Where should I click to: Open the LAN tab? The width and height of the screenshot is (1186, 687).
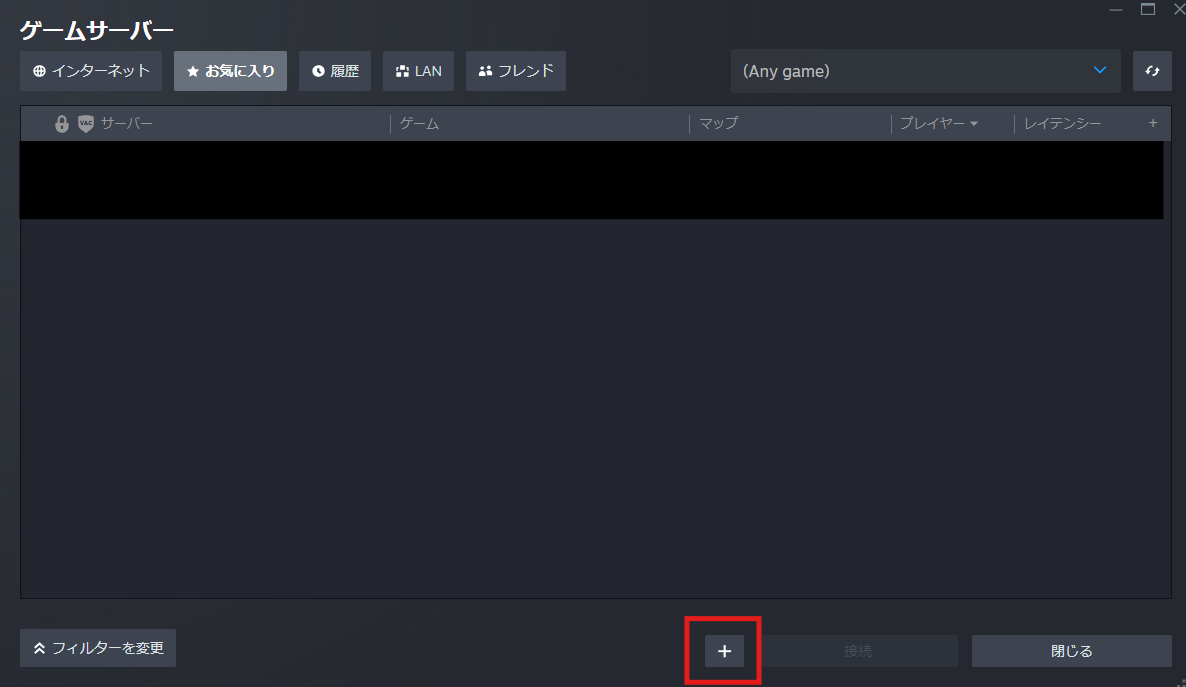(418, 71)
